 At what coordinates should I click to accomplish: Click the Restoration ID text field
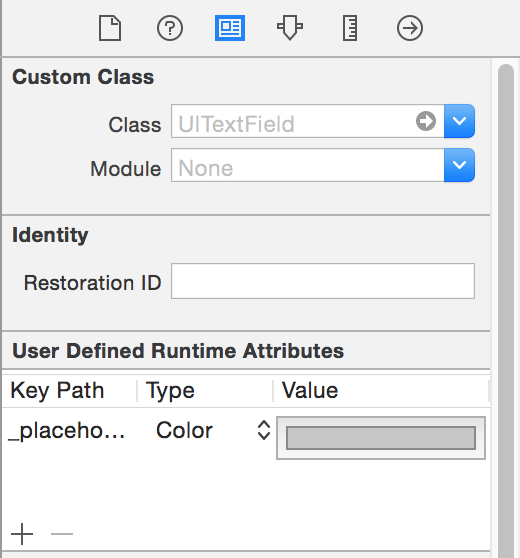coord(323,281)
